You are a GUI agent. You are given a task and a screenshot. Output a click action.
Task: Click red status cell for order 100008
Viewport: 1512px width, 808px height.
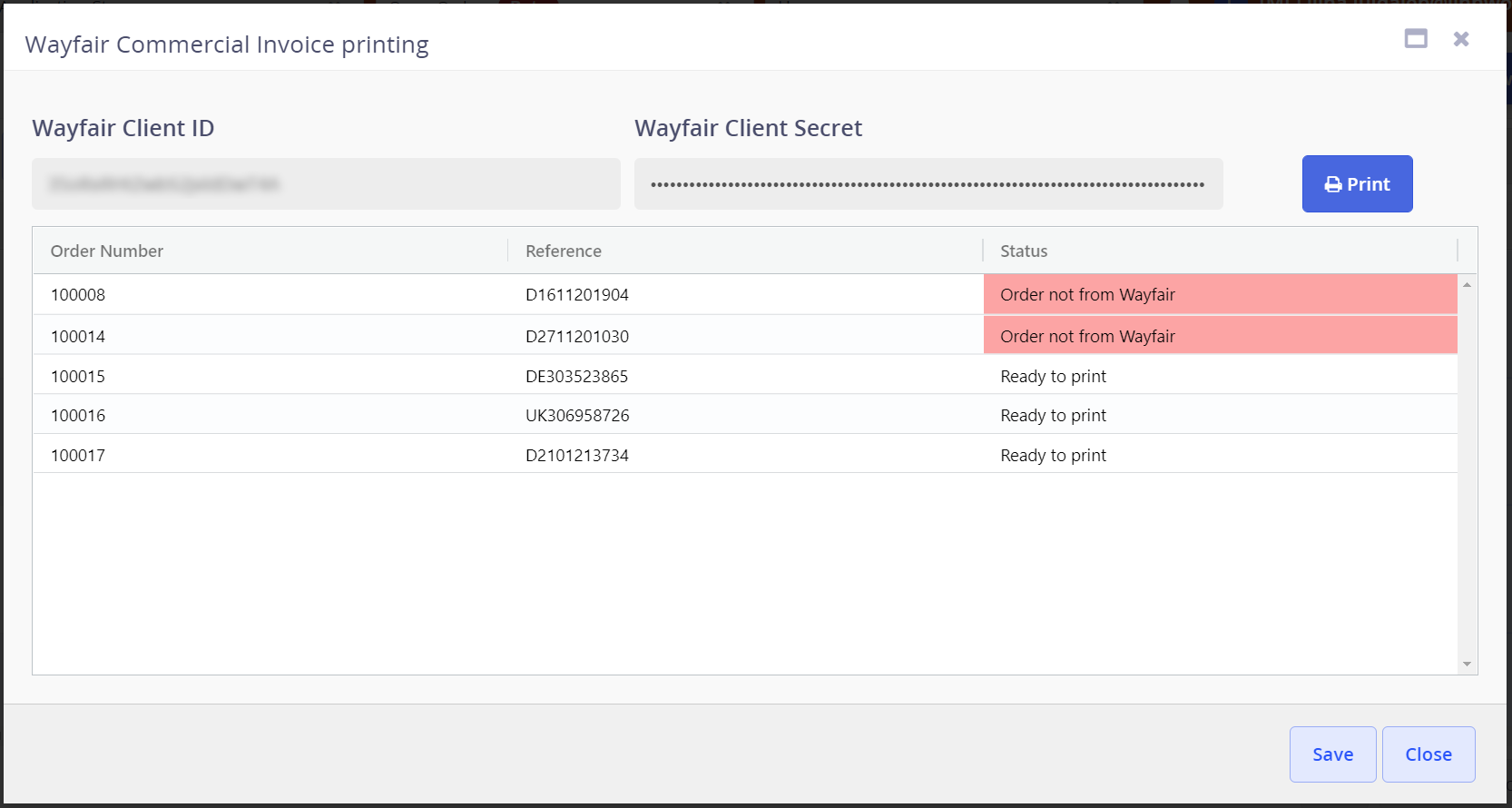pyautogui.click(x=1219, y=295)
